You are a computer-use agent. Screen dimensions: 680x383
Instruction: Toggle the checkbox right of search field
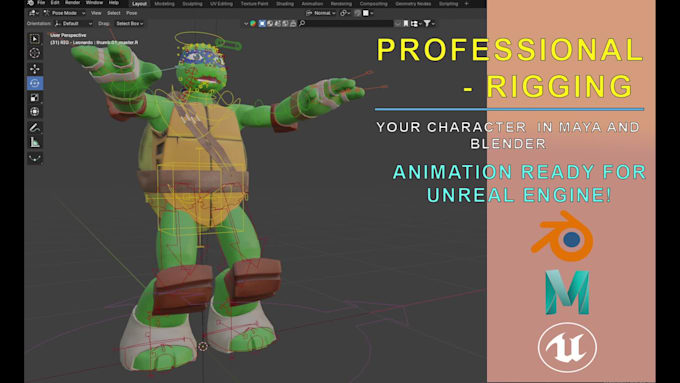click(398, 23)
